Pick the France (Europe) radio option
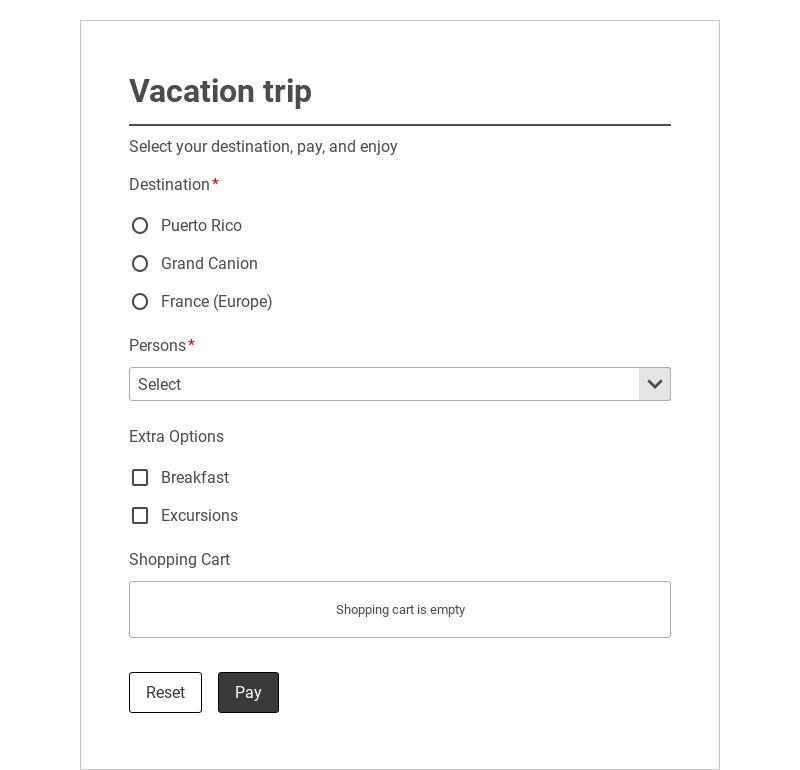The image size is (800, 770). 140,302
